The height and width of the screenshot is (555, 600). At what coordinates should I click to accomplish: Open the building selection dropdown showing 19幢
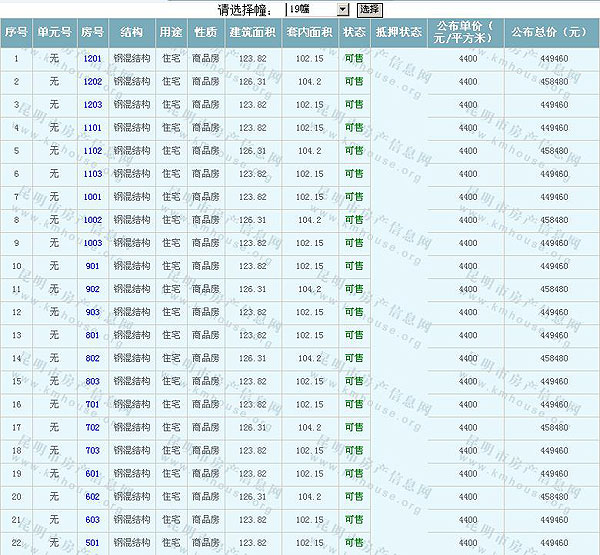coord(317,9)
